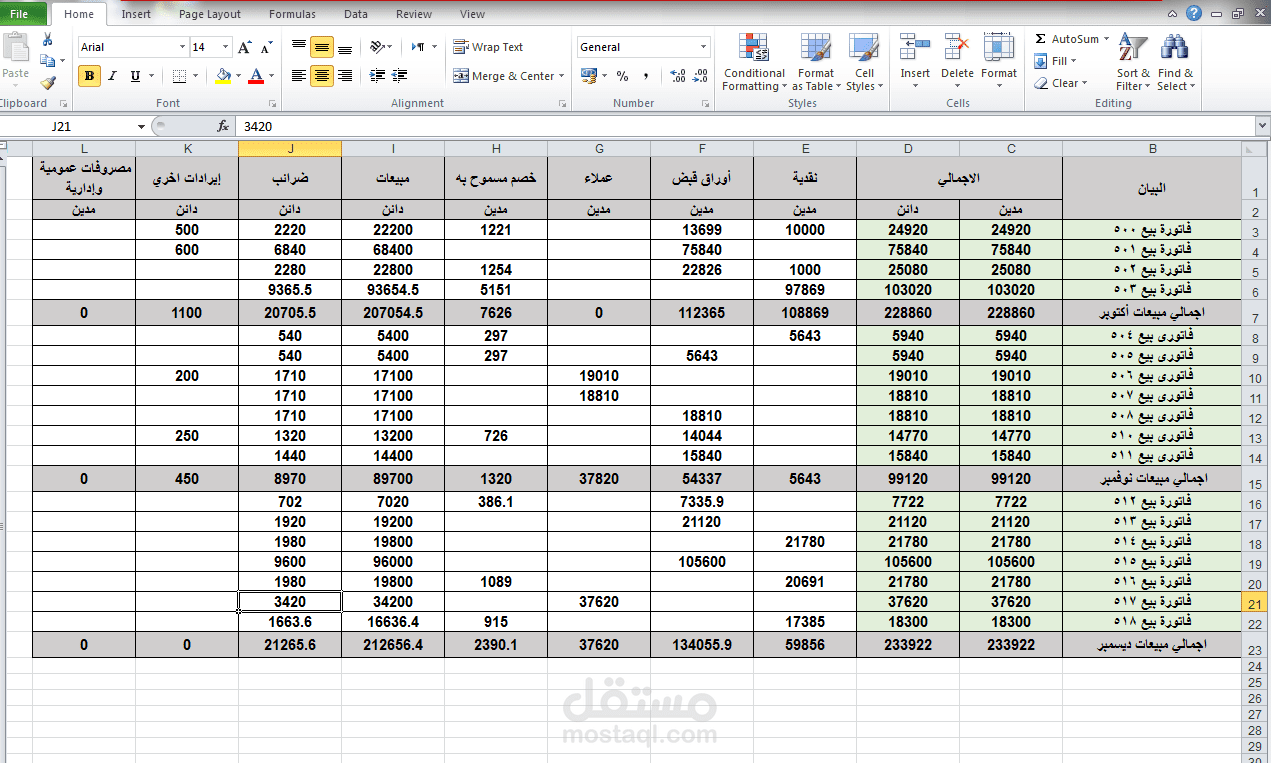Viewport: 1280px width, 763px height.
Task: Shrink font size with decrease font icon
Action: click(x=266, y=47)
